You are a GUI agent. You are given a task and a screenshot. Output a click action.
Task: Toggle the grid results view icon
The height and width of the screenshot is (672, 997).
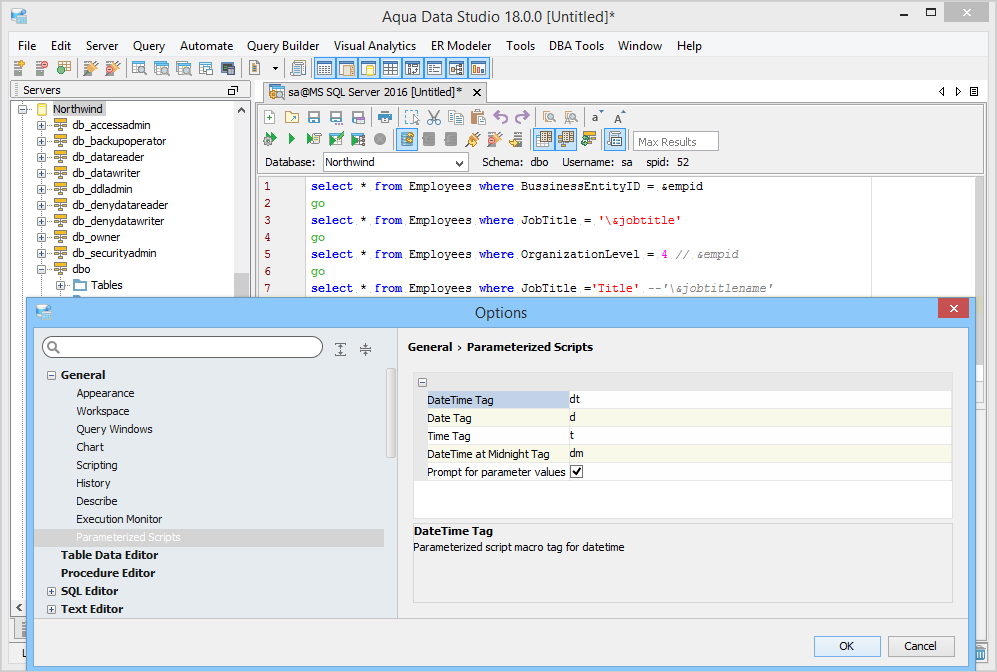[544, 139]
